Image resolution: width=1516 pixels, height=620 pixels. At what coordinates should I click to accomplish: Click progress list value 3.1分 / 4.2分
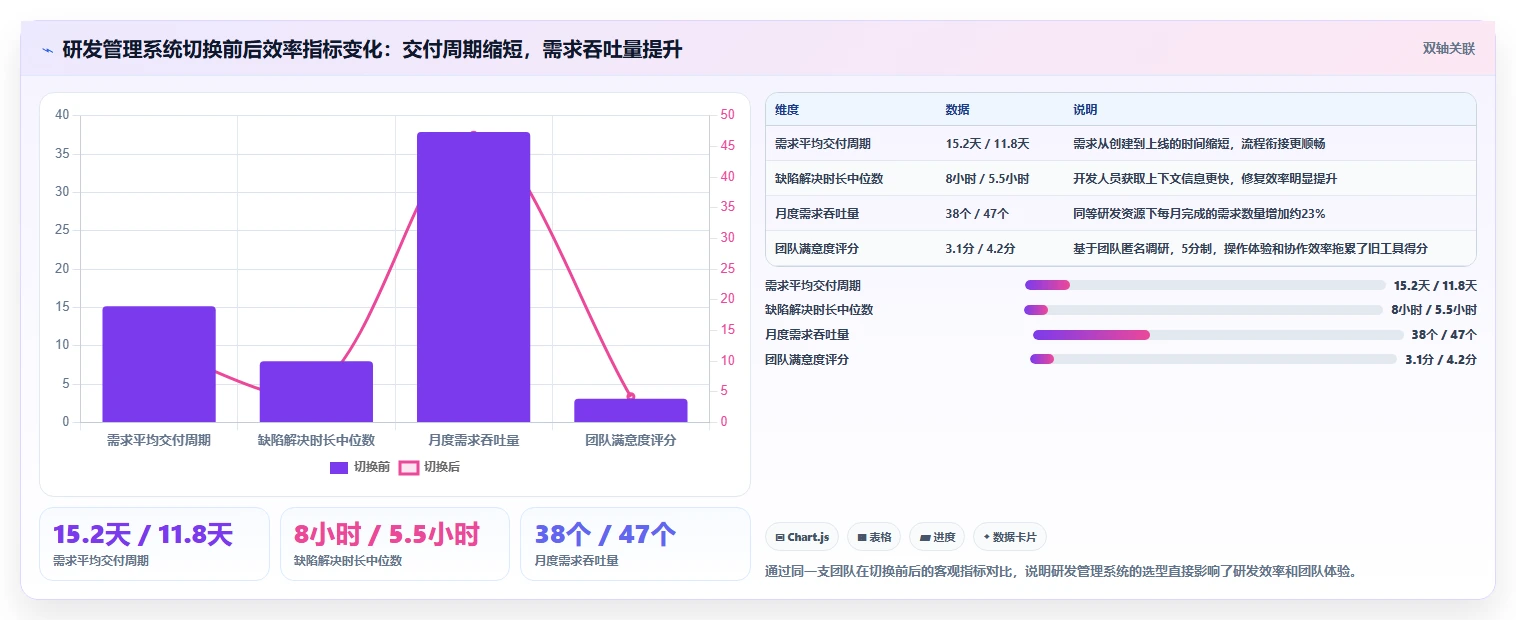point(1441,359)
